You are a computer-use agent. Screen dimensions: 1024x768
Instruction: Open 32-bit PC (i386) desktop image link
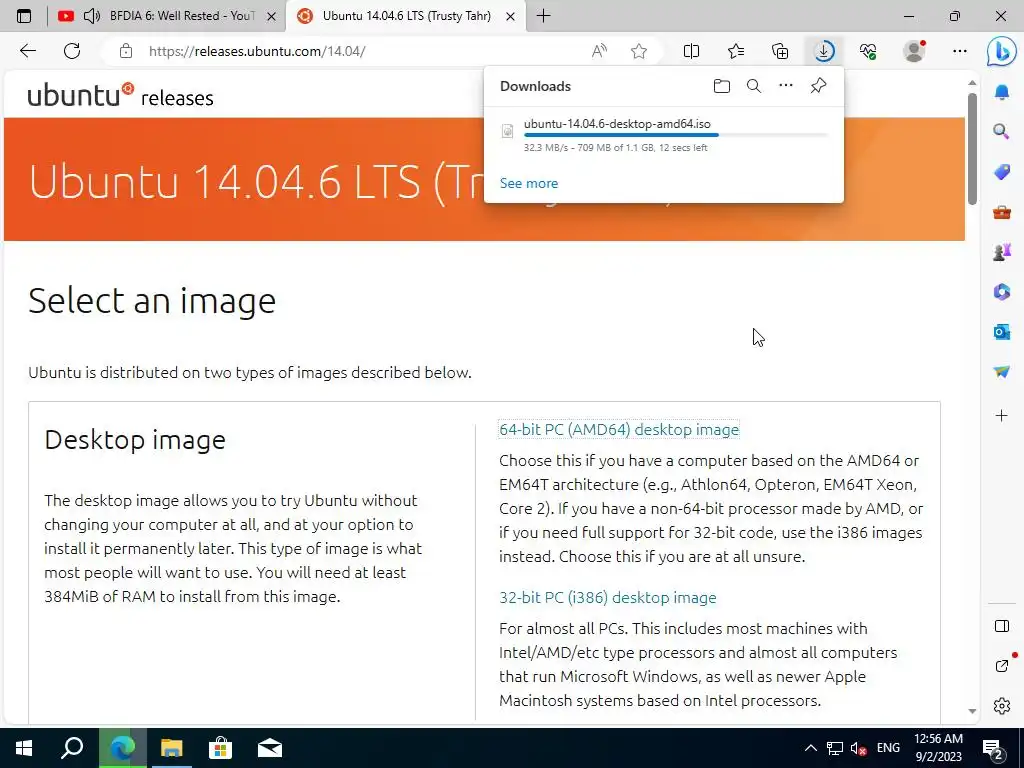(607, 598)
